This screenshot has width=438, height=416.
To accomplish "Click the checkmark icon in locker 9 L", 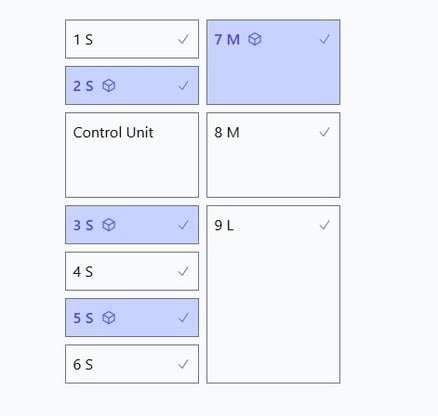I will tap(324, 225).
